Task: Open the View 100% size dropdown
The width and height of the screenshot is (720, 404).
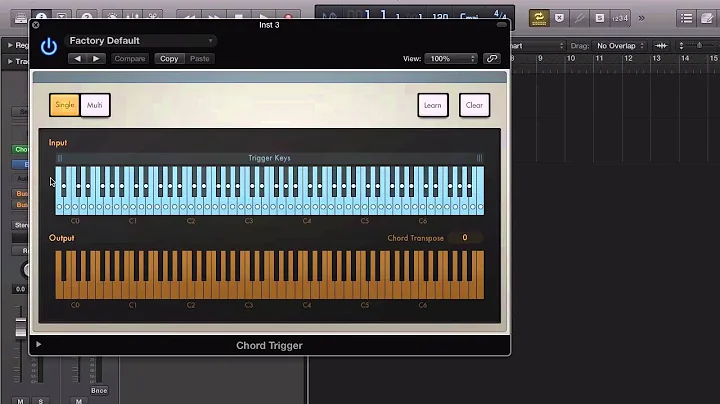Action: coord(451,59)
